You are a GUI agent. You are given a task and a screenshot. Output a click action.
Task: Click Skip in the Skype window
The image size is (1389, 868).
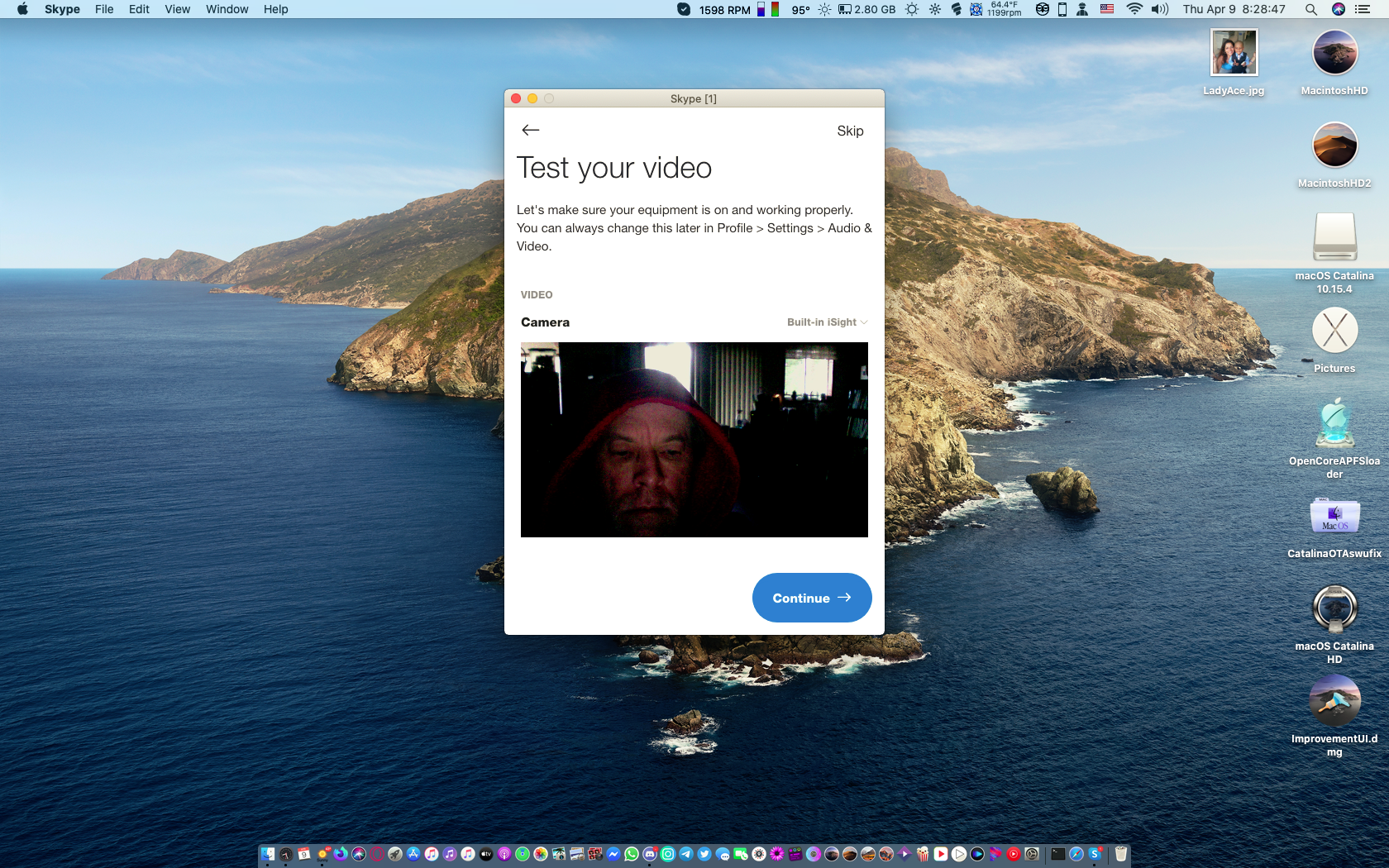[x=850, y=131]
